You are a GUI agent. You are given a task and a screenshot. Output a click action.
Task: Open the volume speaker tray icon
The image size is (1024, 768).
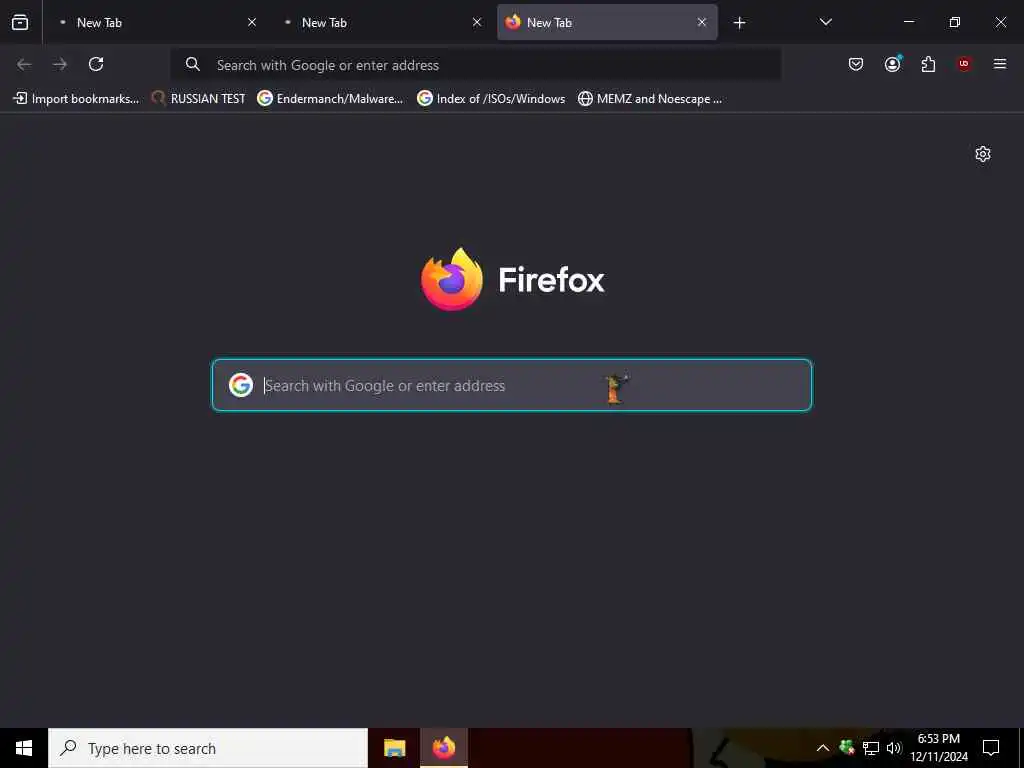[x=894, y=748]
